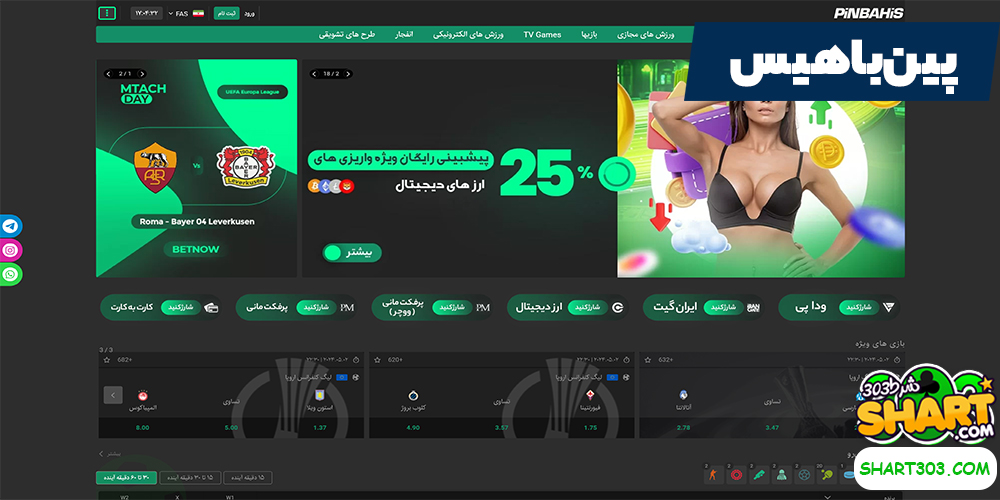Click شارژ کنید for ایران گیت
This screenshot has height=500, width=1000.
pos(723,307)
